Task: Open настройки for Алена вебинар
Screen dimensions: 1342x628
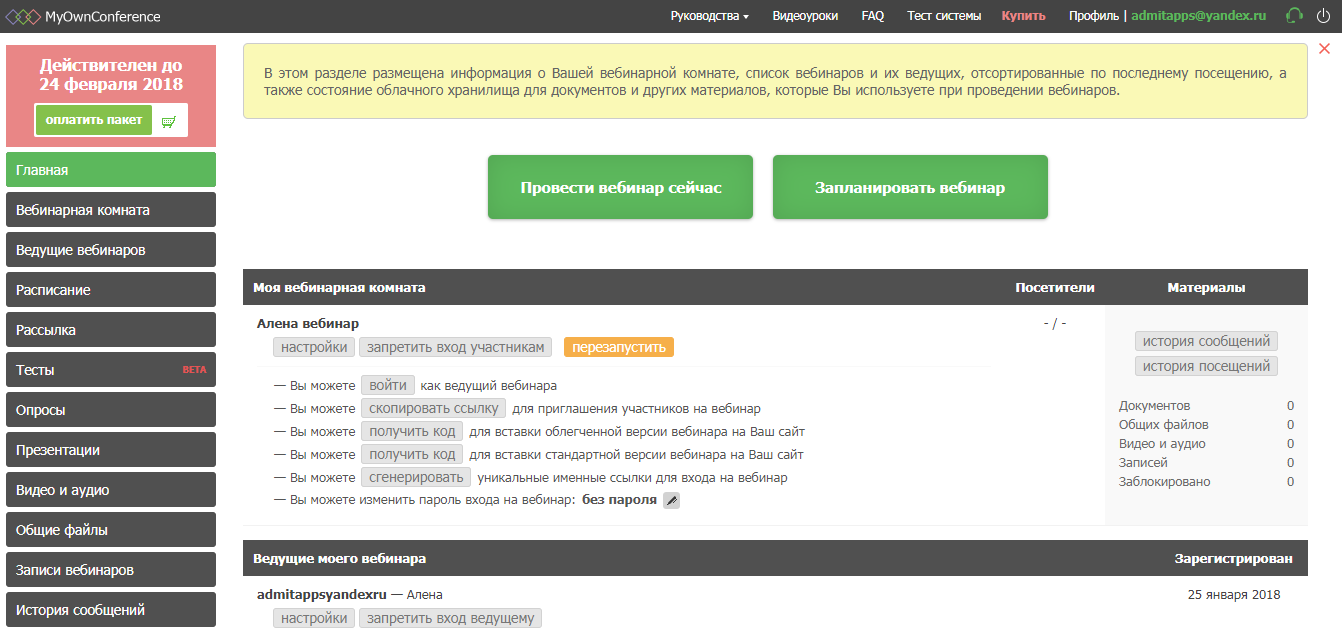Action: coord(314,347)
